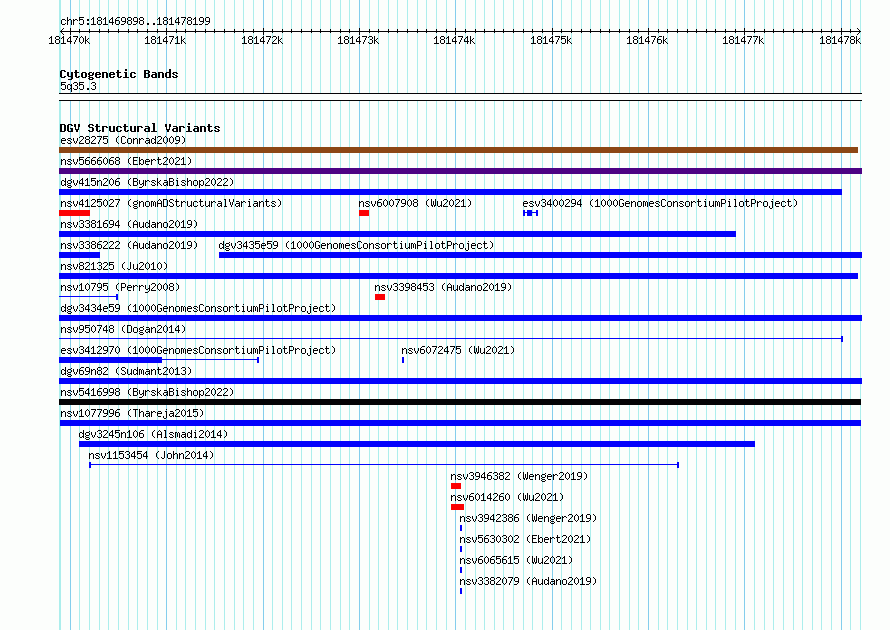This screenshot has height=630, width=890.
Task: Click the 181477k ruler position
Action: [x=743, y=40]
